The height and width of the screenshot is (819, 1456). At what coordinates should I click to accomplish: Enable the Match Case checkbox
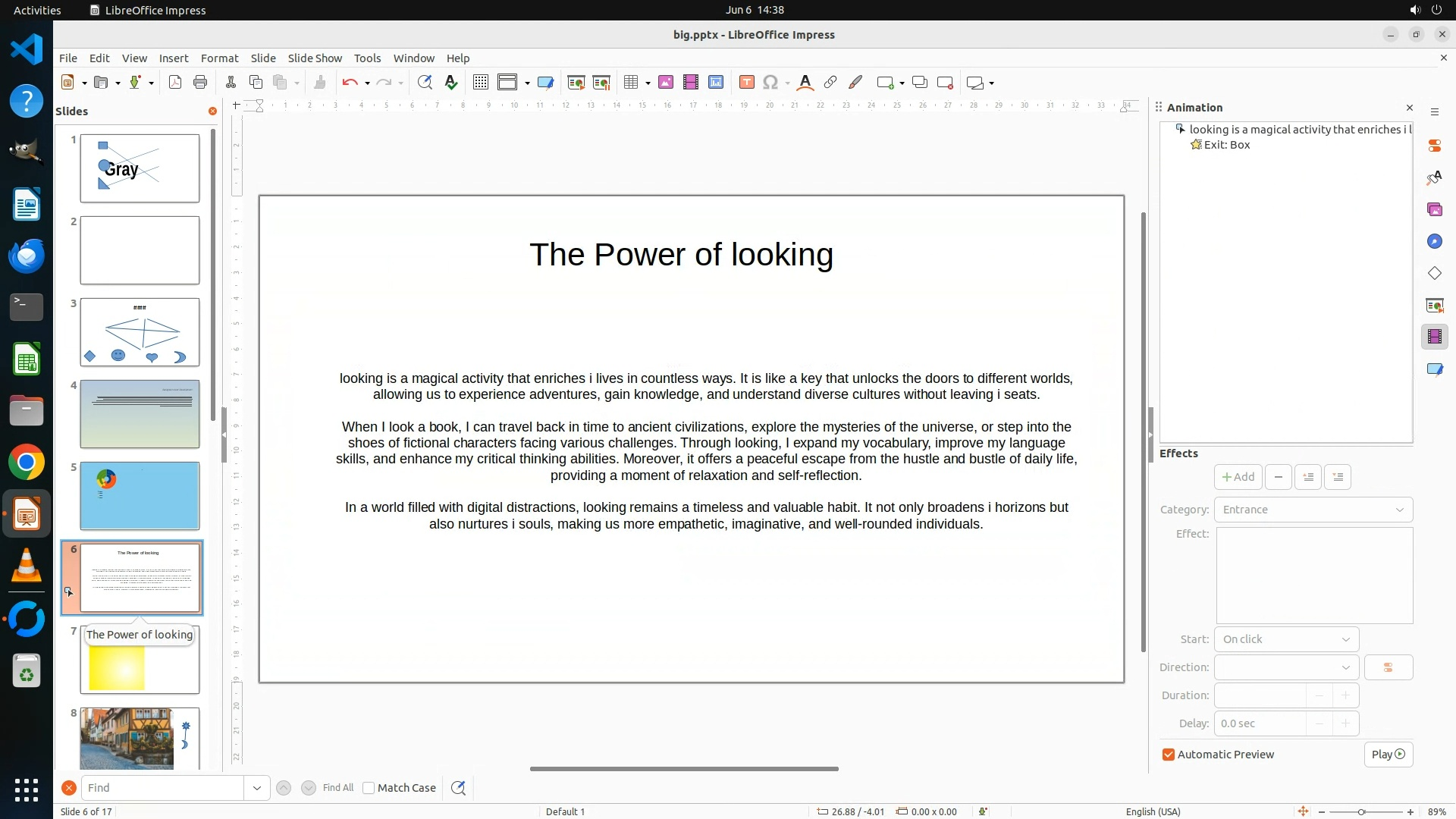[369, 788]
